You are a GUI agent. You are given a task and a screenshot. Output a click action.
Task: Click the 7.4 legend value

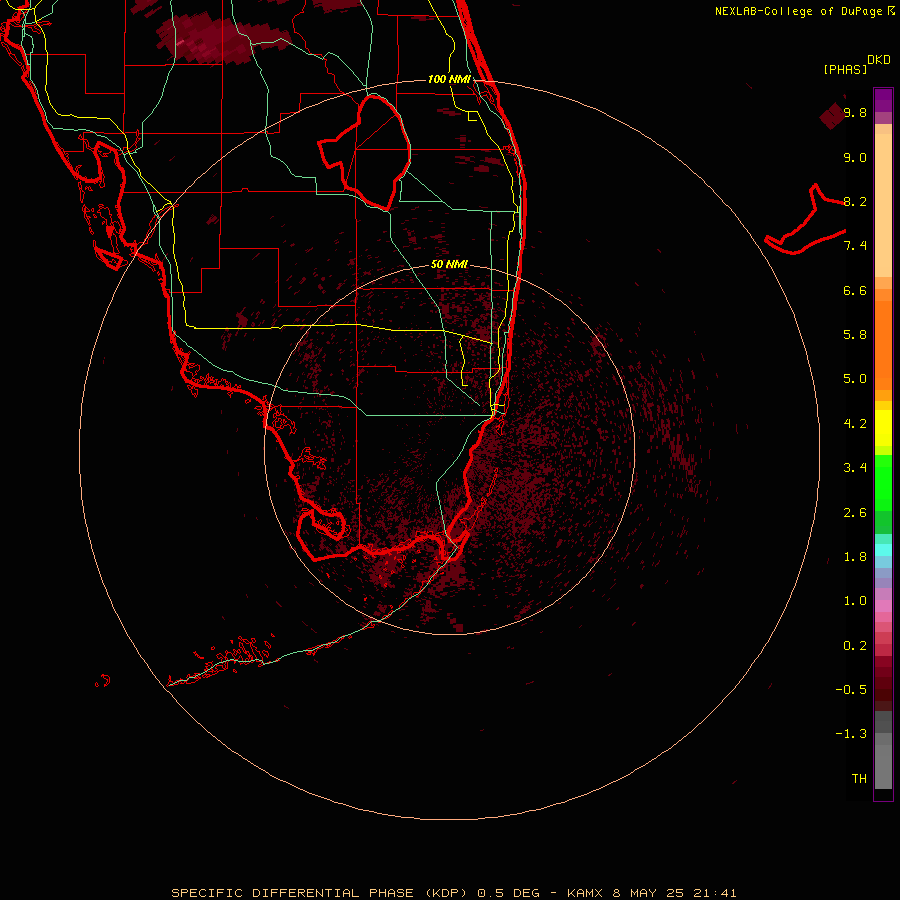[855, 246]
